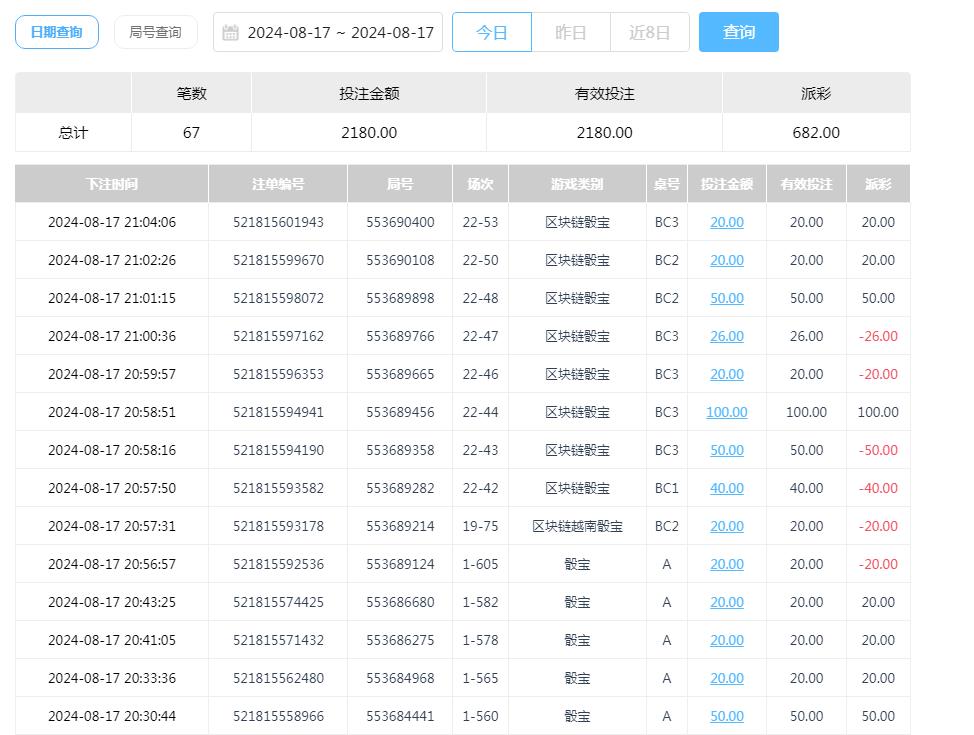Switch to the 局号查询 query mode

coord(156,31)
